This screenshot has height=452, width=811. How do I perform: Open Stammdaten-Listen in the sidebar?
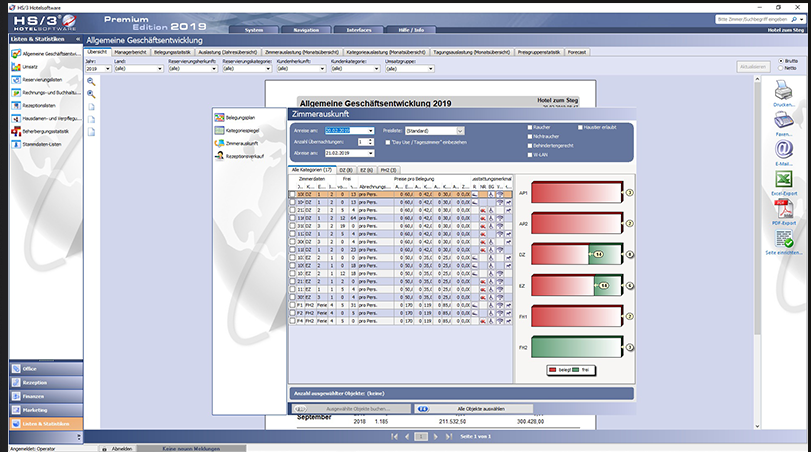tap(36, 144)
